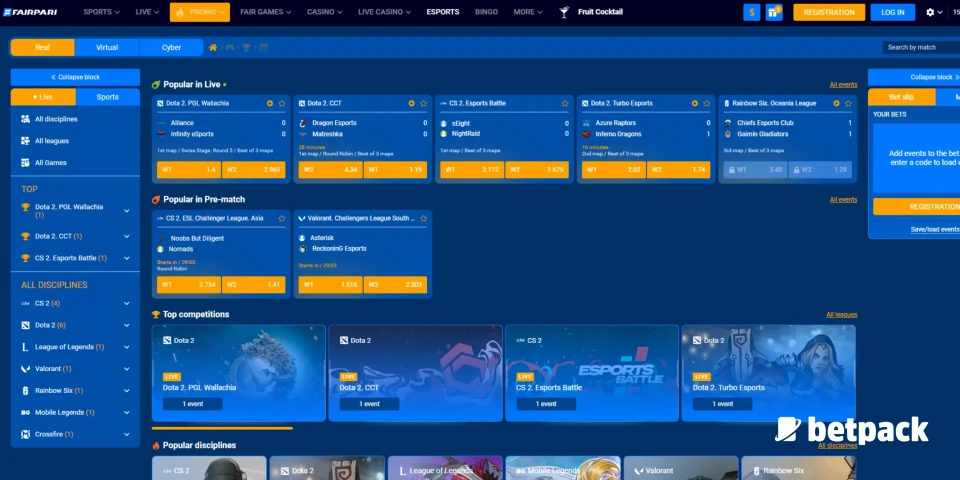
Task: Favorite the Dota 2. Turbo Esports match star
Action: click(707, 103)
